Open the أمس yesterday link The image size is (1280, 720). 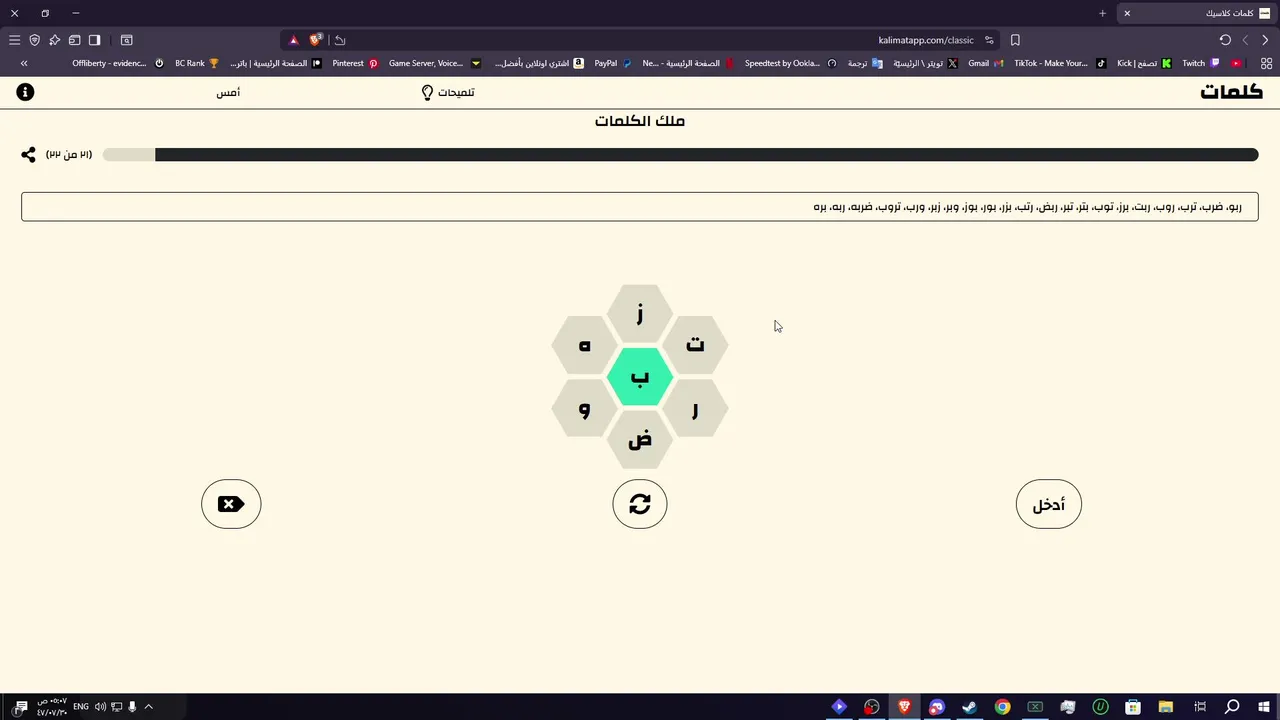(x=228, y=92)
